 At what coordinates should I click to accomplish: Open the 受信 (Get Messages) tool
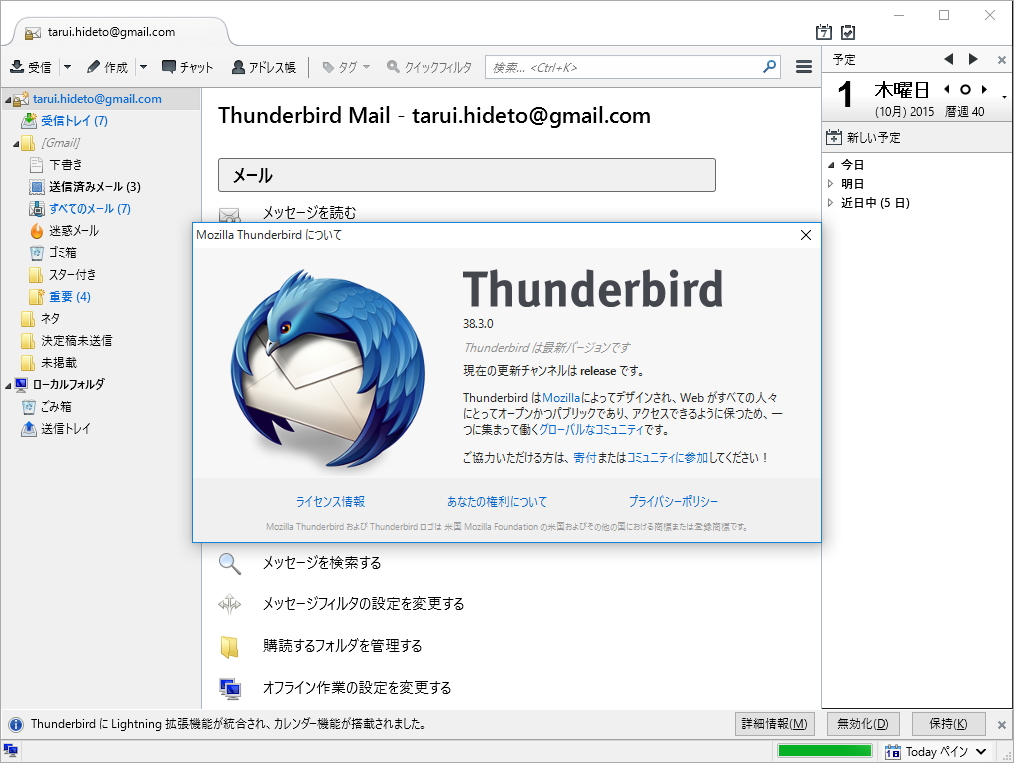pyautogui.click(x=32, y=67)
